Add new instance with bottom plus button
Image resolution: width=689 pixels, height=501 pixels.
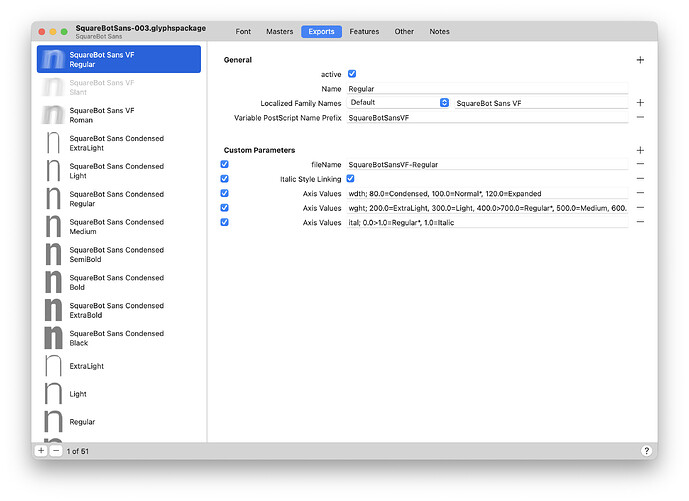point(41,451)
